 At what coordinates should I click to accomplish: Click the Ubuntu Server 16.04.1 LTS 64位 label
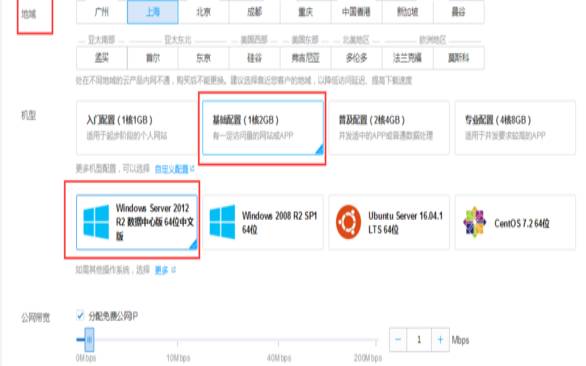tap(405, 222)
